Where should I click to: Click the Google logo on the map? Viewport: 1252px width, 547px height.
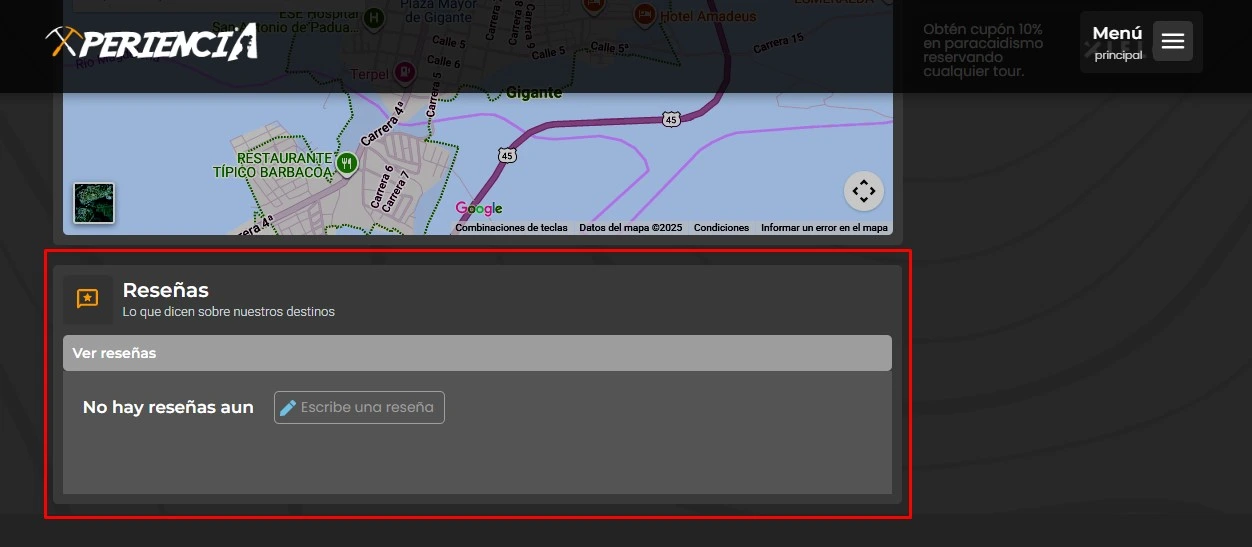(479, 209)
